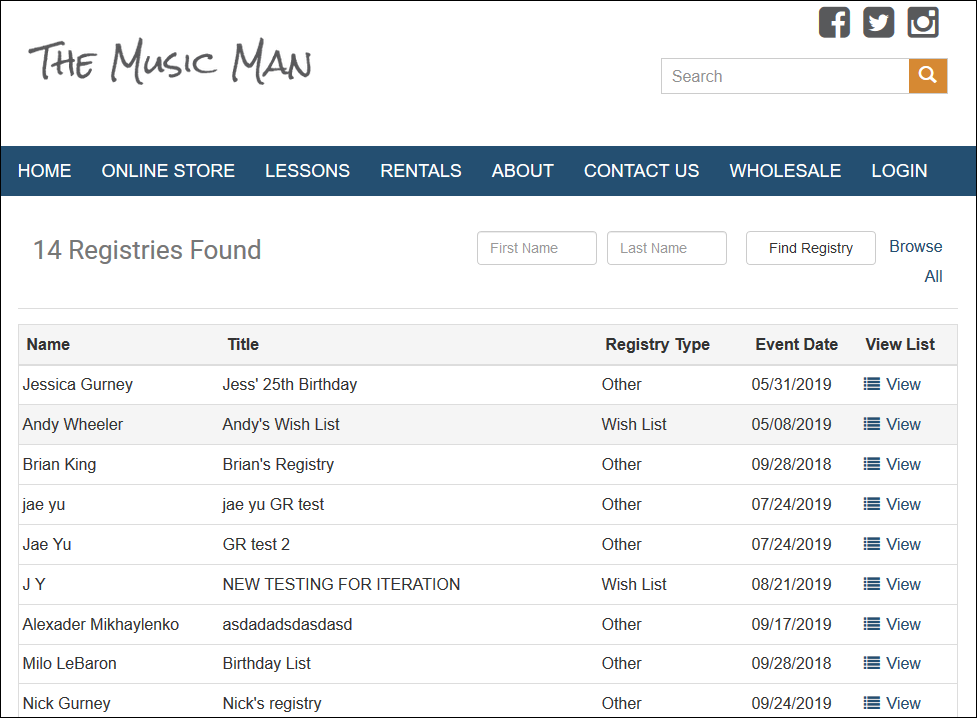View Jessica Gurney's registry list
The height and width of the screenshot is (718, 977).
coord(903,384)
